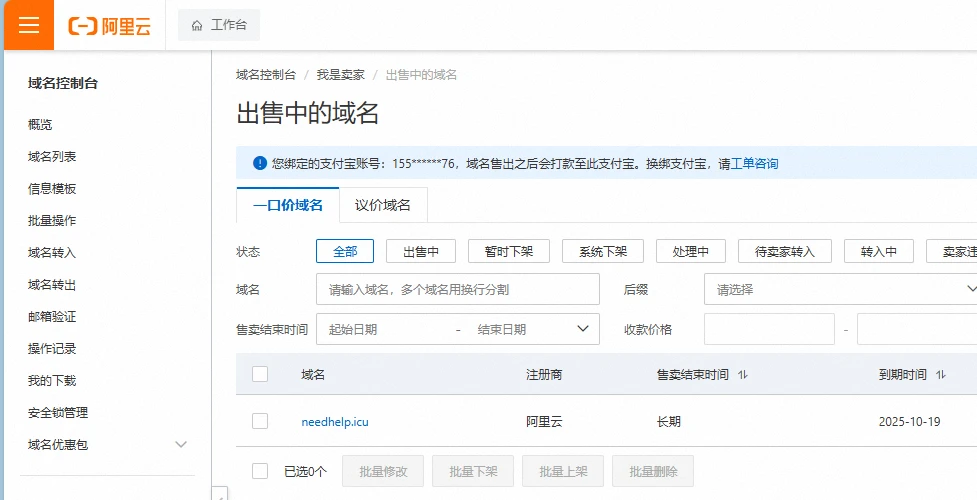Click 域名控制台 in the breadcrumb

[x=266, y=75]
